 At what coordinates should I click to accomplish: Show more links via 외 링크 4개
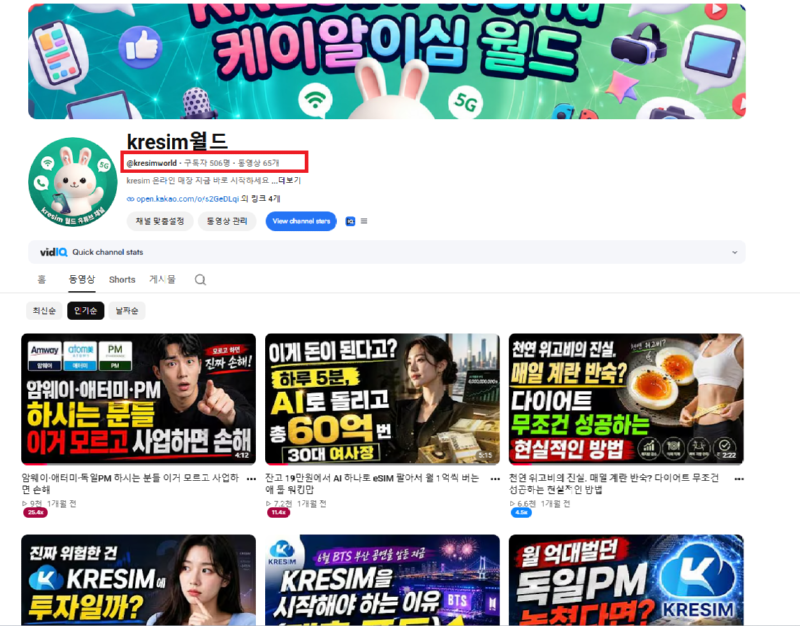pyautogui.click(x=261, y=198)
